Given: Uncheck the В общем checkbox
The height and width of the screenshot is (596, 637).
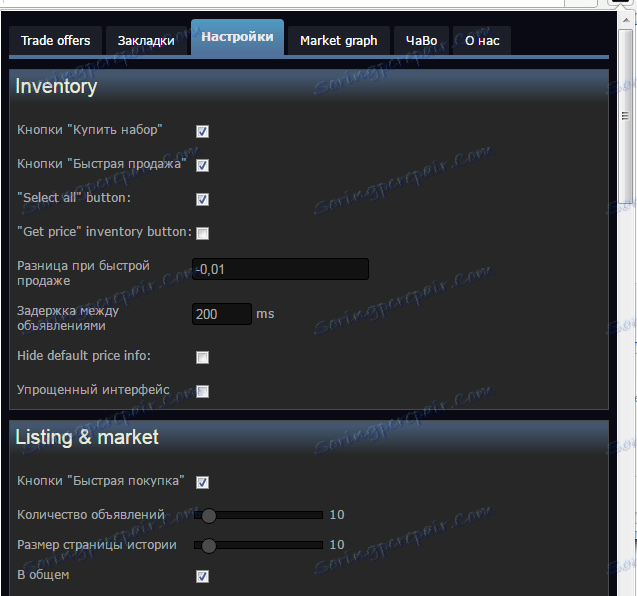Looking at the screenshot, I should 202,576.
